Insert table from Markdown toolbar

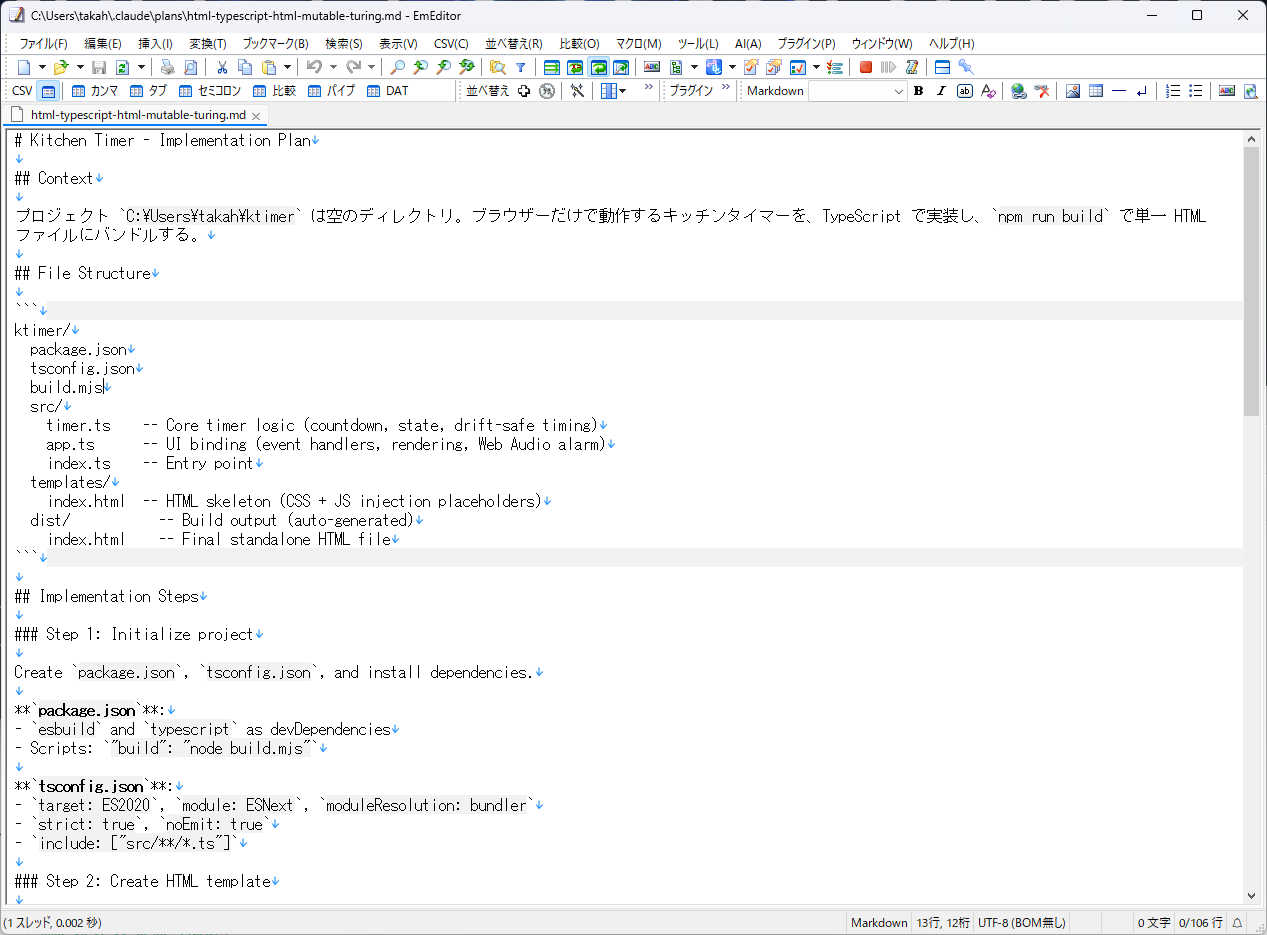pyautogui.click(x=1096, y=91)
